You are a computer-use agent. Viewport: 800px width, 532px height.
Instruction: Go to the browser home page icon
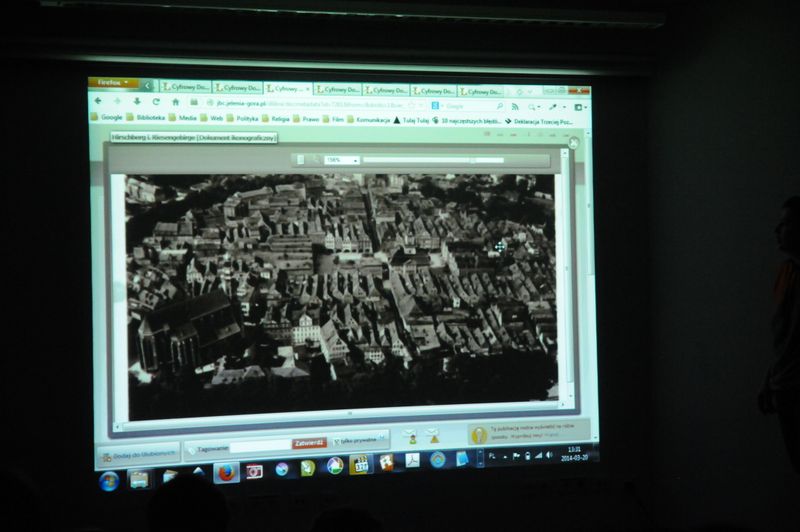[x=175, y=102]
